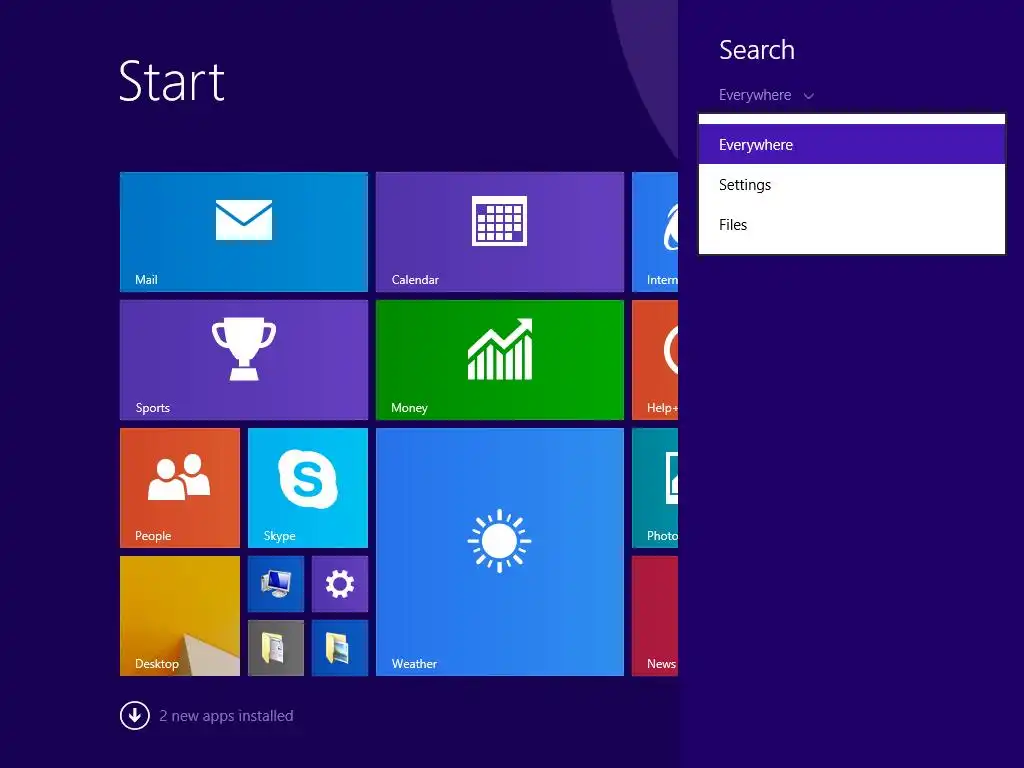Collapse the Everywhere search scope dropdown
The image size is (1024, 768).
(766, 95)
